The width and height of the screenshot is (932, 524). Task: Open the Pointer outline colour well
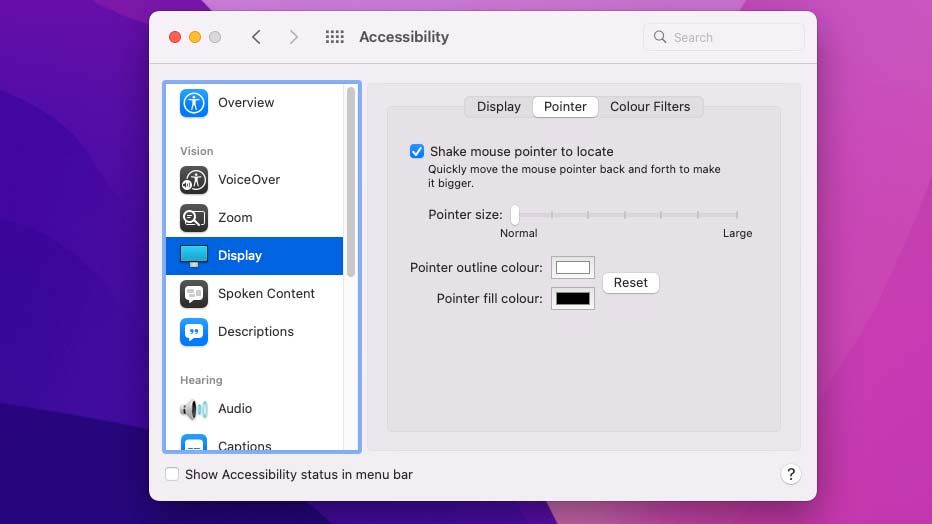coord(572,267)
